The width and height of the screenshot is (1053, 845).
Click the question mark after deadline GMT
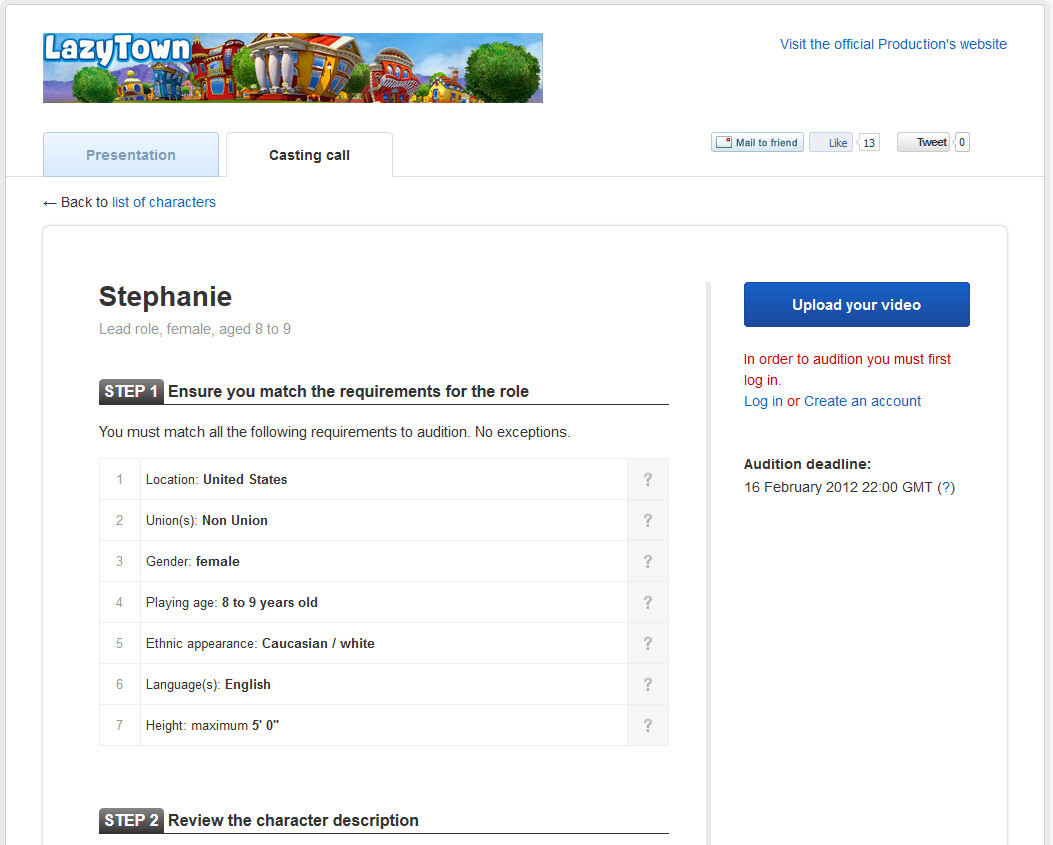946,487
